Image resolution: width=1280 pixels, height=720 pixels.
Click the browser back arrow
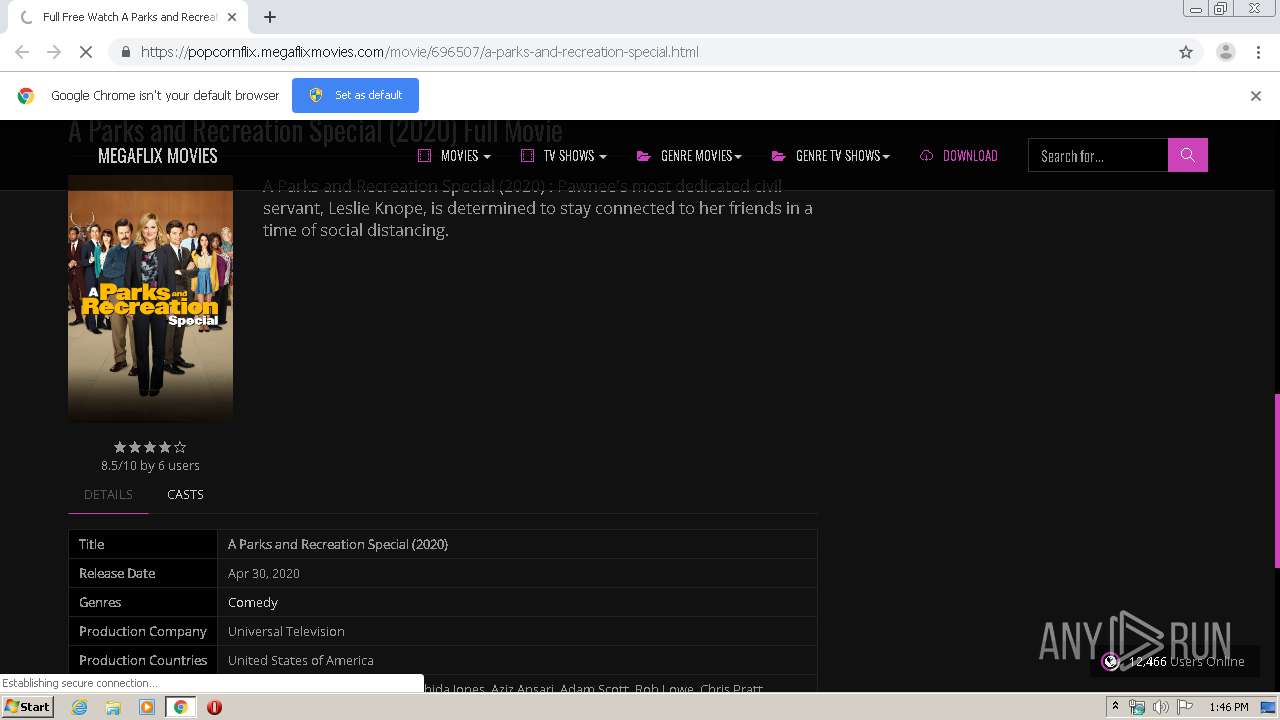[22, 52]
